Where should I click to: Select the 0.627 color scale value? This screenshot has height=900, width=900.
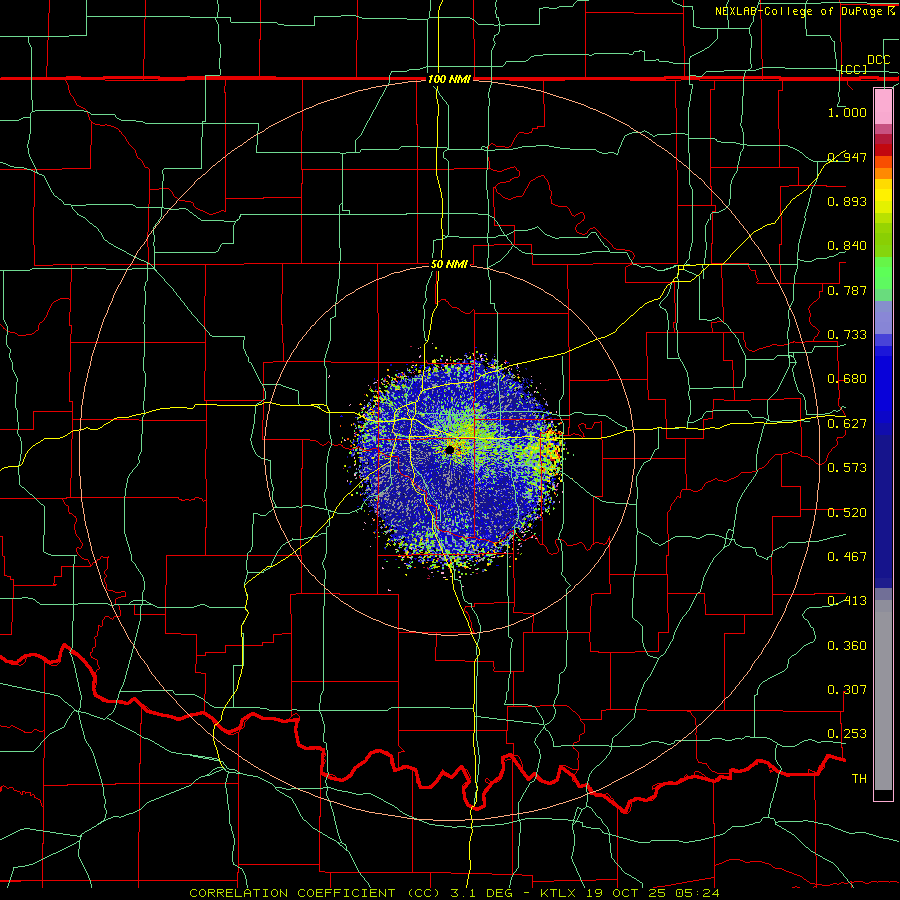[847, 424]
